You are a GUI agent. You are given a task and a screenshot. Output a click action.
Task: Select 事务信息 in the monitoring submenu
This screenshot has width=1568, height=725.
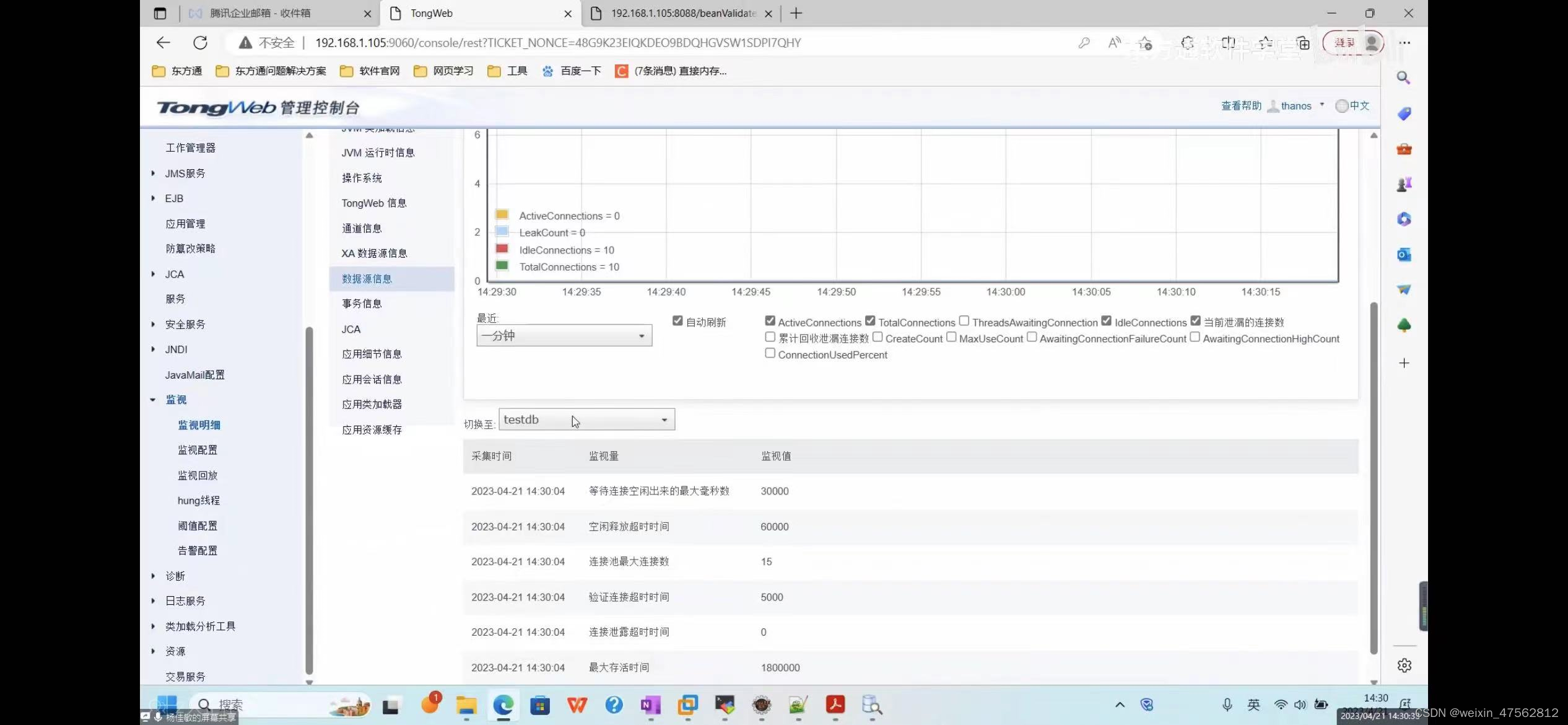point(362,304)
